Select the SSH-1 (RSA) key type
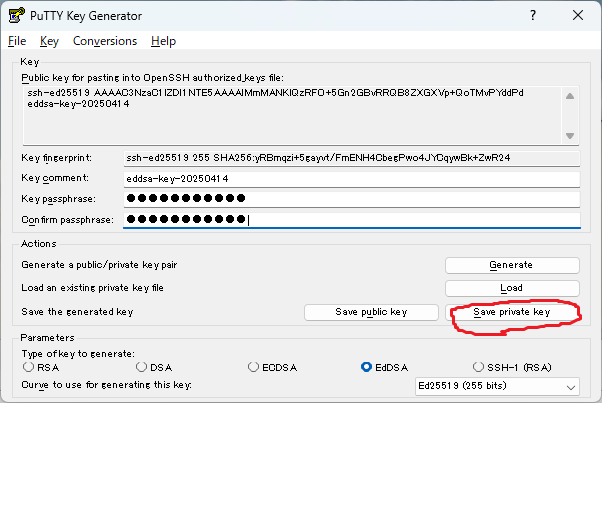This screenshot has width=602, height=528. click(x=512, y=367)
